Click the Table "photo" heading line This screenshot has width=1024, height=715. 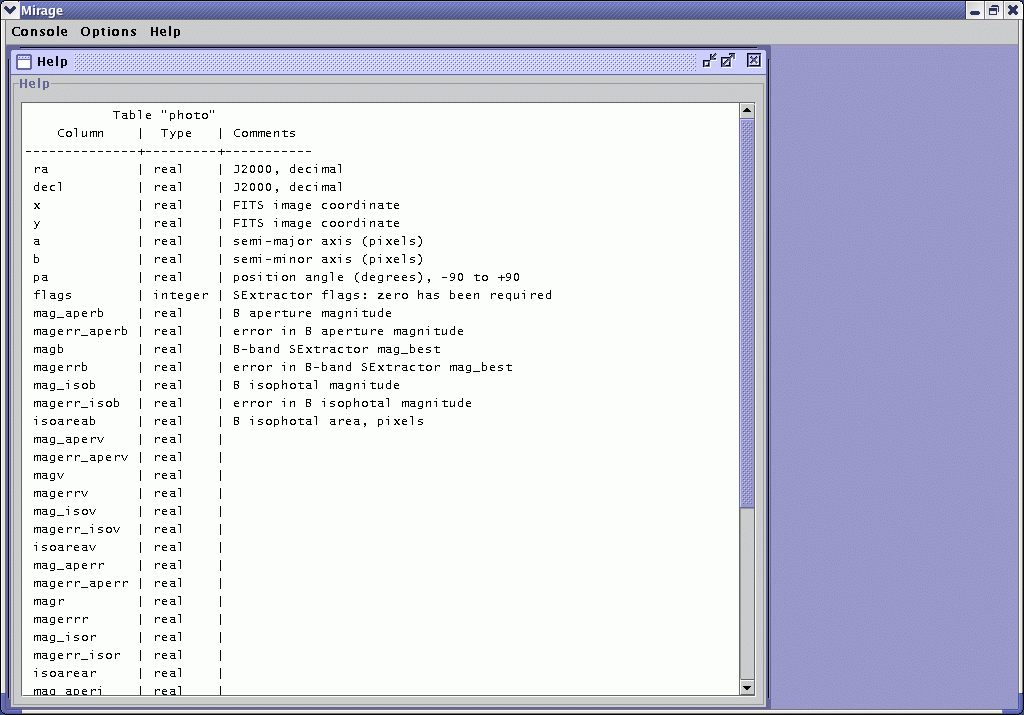pos(164,115)
